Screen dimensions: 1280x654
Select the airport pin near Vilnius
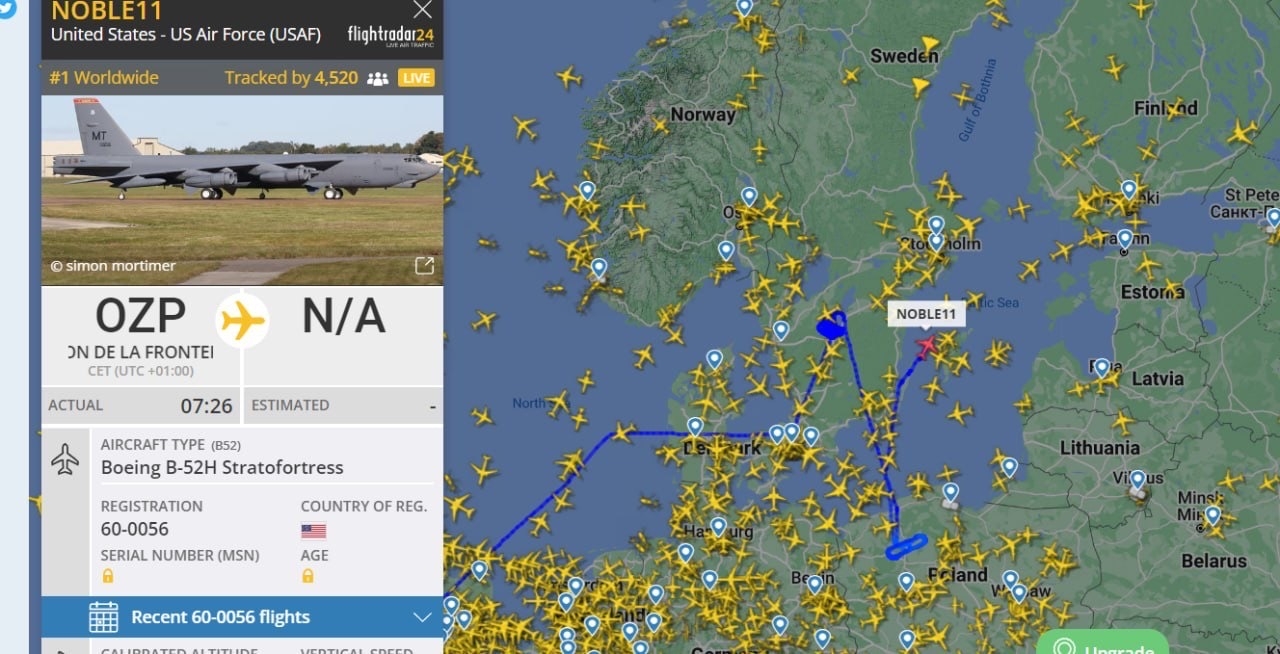point(1137,481)
